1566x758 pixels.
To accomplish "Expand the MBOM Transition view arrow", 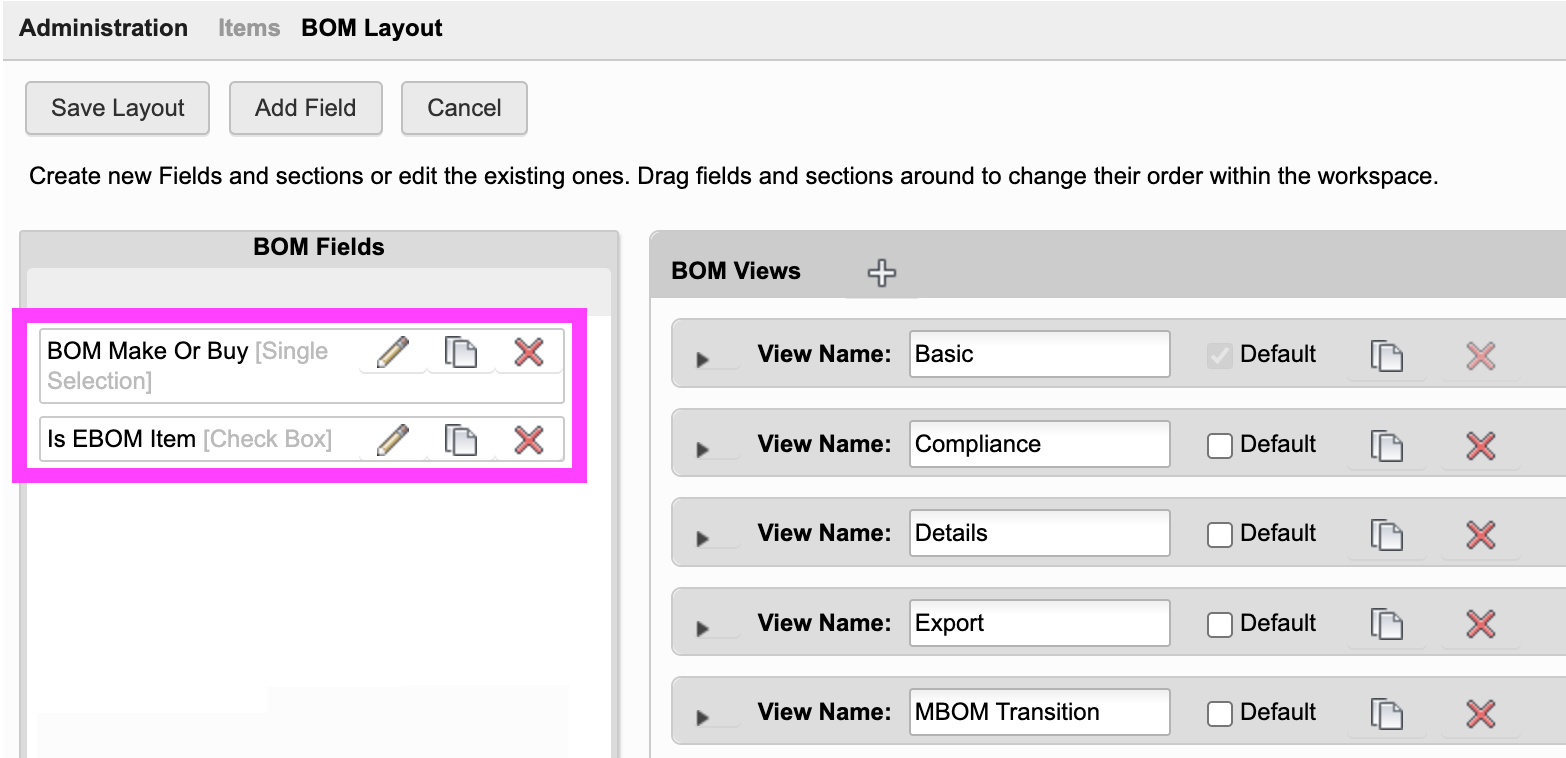I will (x=702, y=717).
